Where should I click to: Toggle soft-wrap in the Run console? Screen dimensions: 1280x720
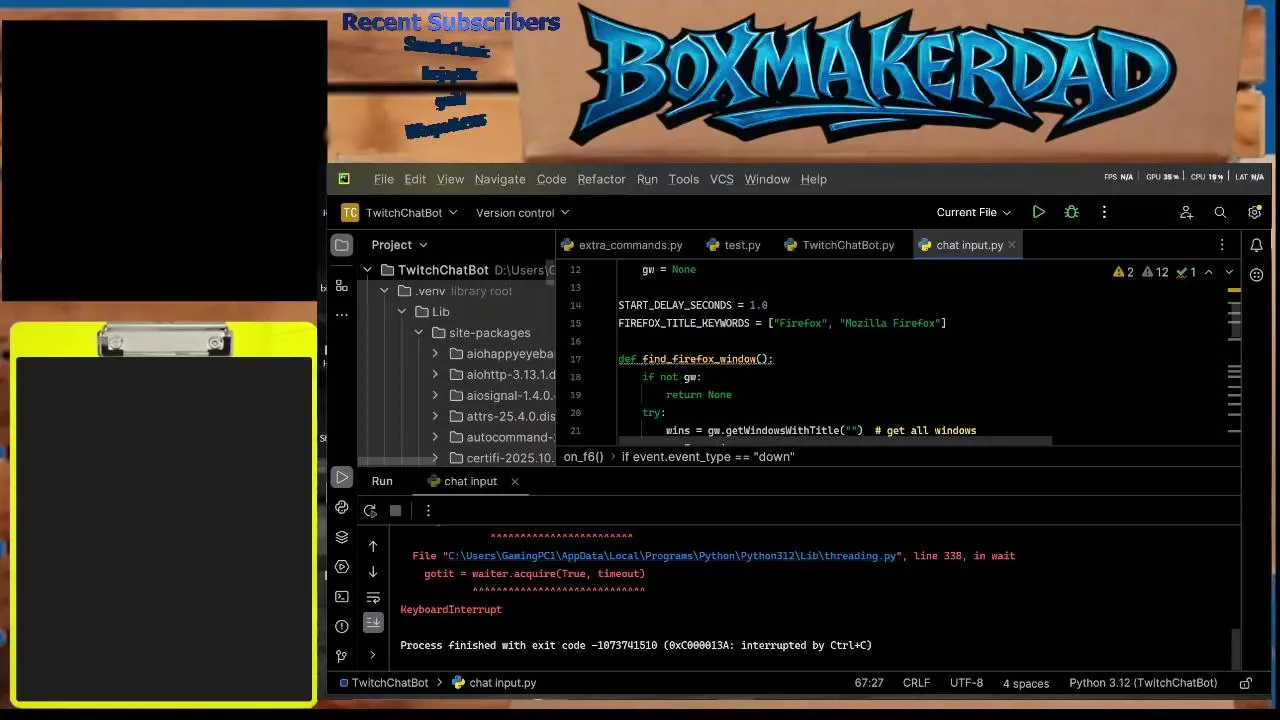pyautogui.click(x=373, y=598)
